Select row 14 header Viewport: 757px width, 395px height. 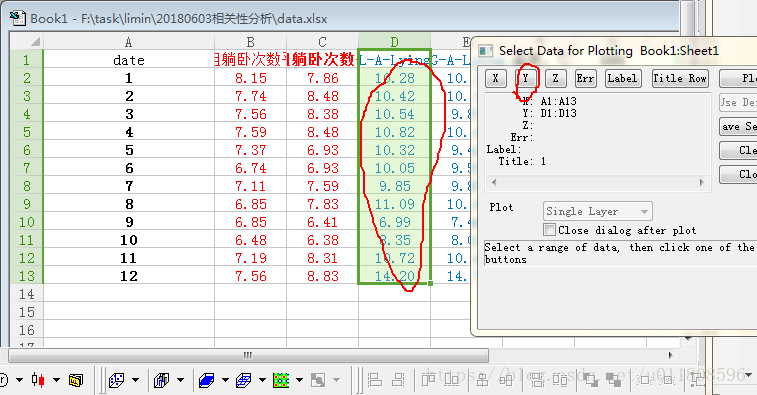[x=26, y=294]
